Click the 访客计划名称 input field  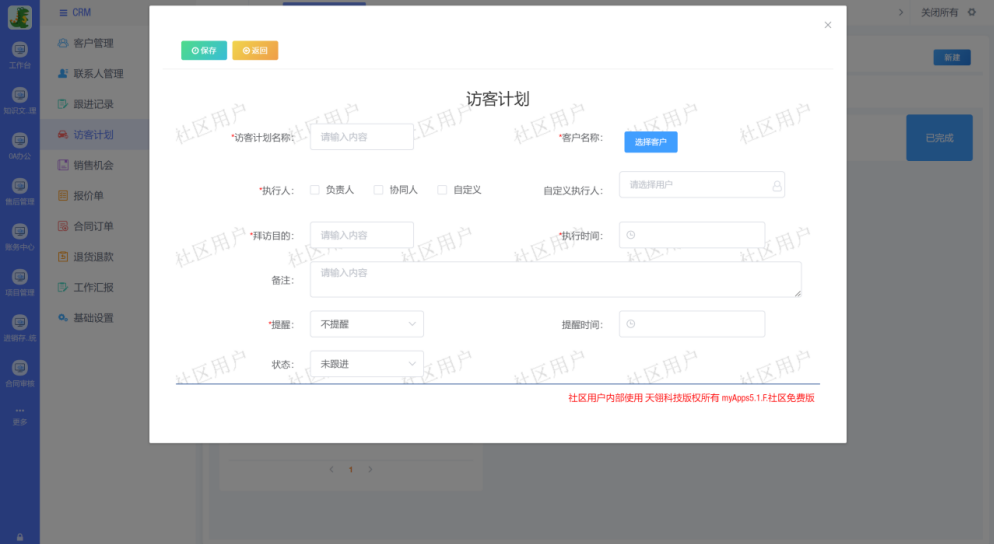tap(361, 137)
